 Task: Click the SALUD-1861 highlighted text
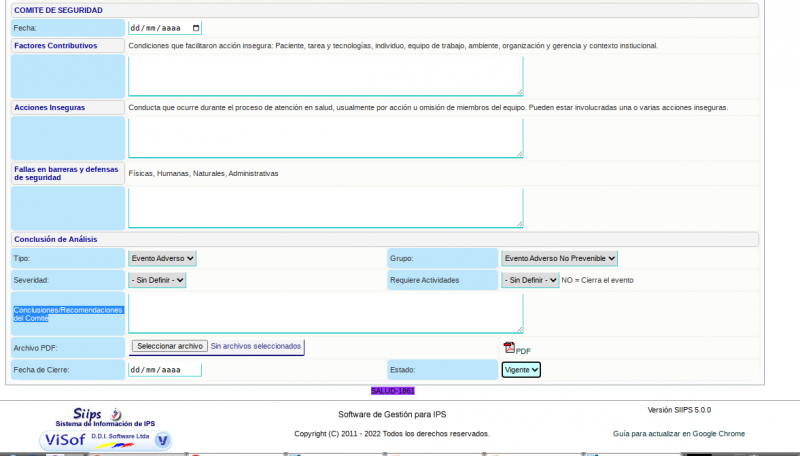click(393, 391)
